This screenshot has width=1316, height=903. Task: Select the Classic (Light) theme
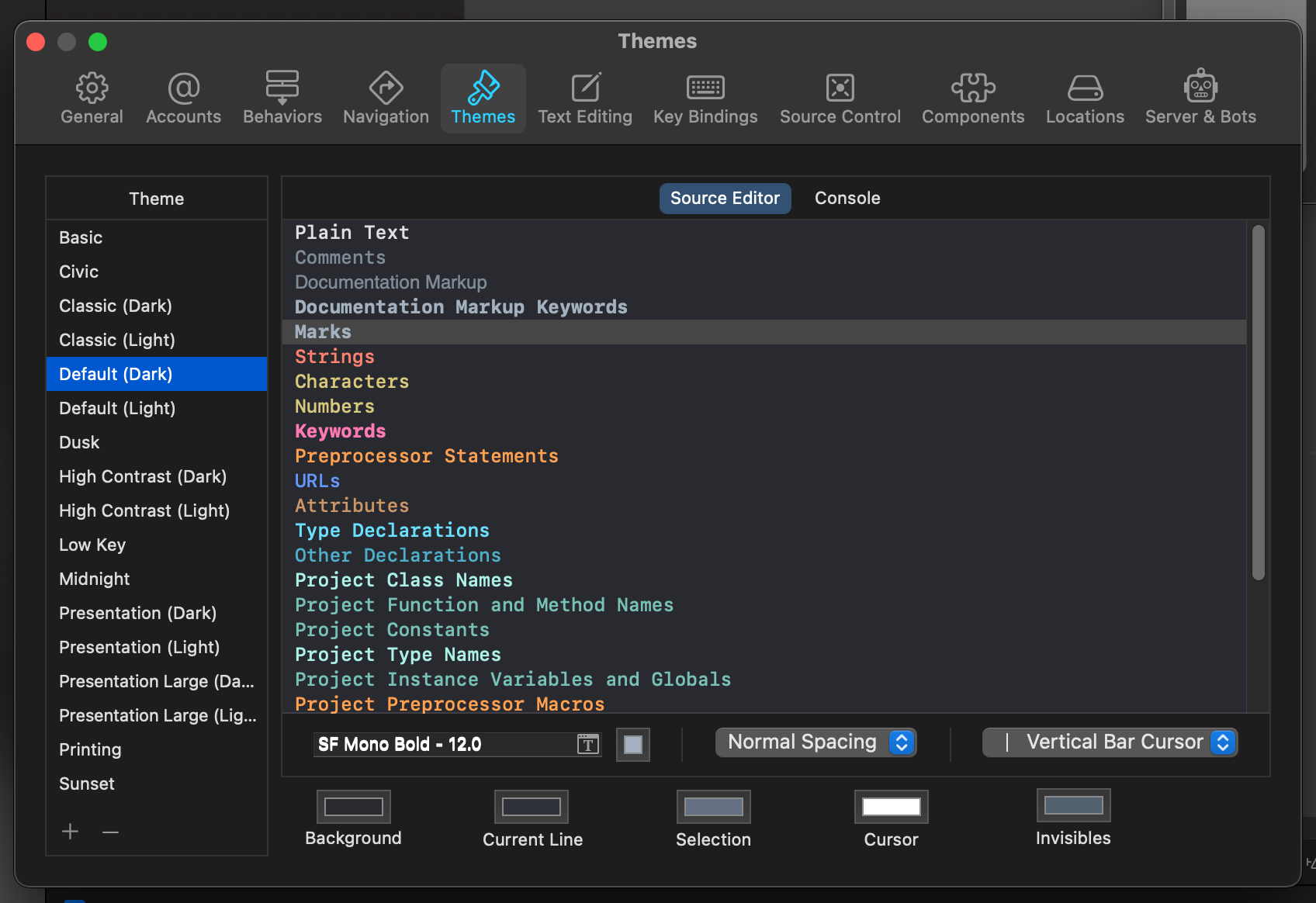click(157, 340)
